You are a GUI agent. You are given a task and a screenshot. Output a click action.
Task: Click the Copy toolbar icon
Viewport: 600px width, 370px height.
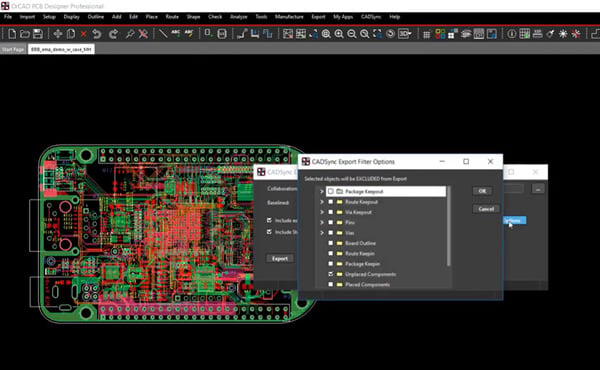(71, 34)
